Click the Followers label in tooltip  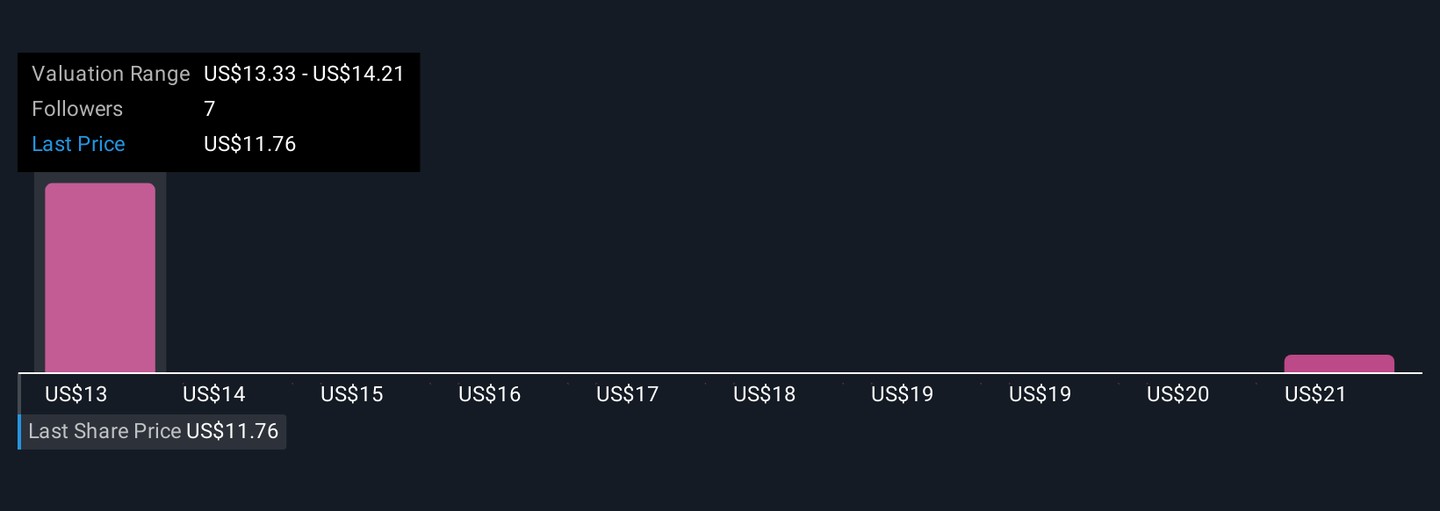pyautogui.click(x=77, y=109)
